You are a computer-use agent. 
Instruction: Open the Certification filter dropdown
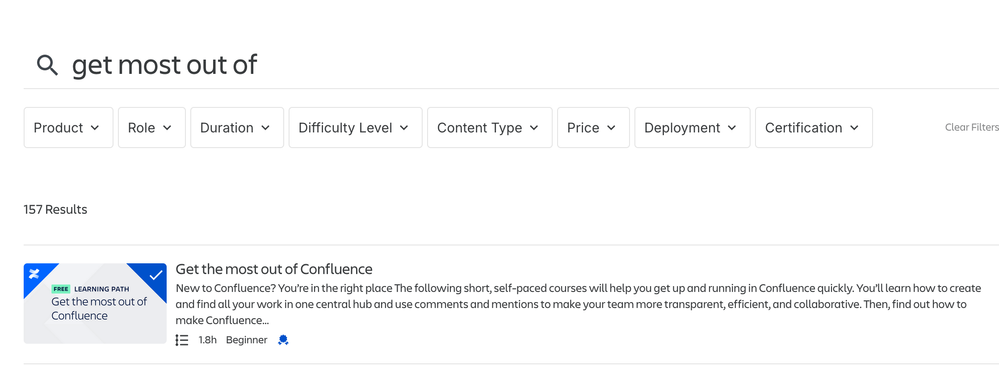coord(814,127)
